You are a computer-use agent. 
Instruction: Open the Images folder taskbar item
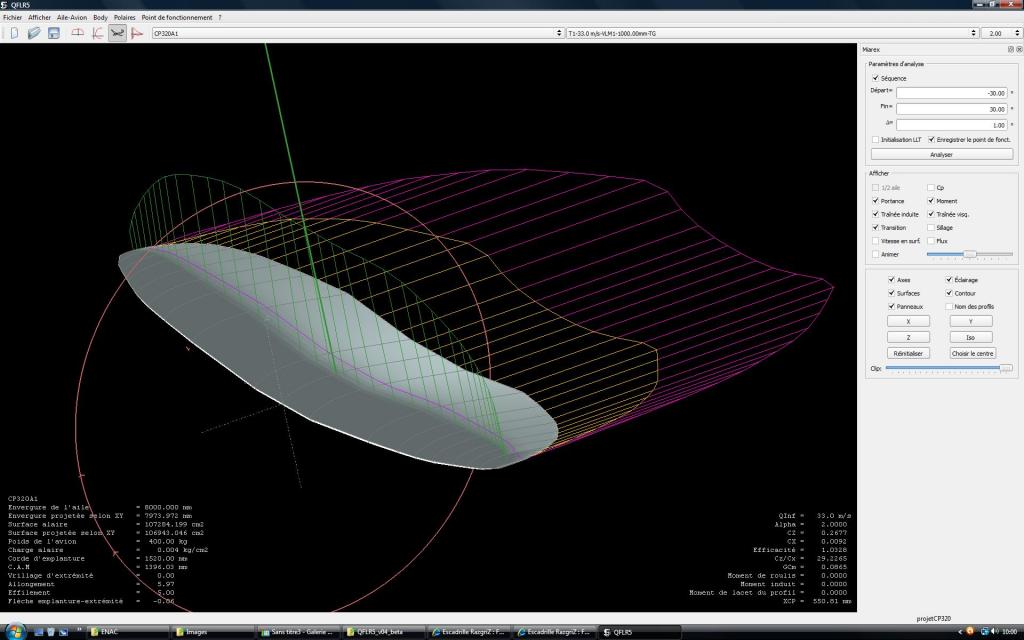(x=213, y=632)
